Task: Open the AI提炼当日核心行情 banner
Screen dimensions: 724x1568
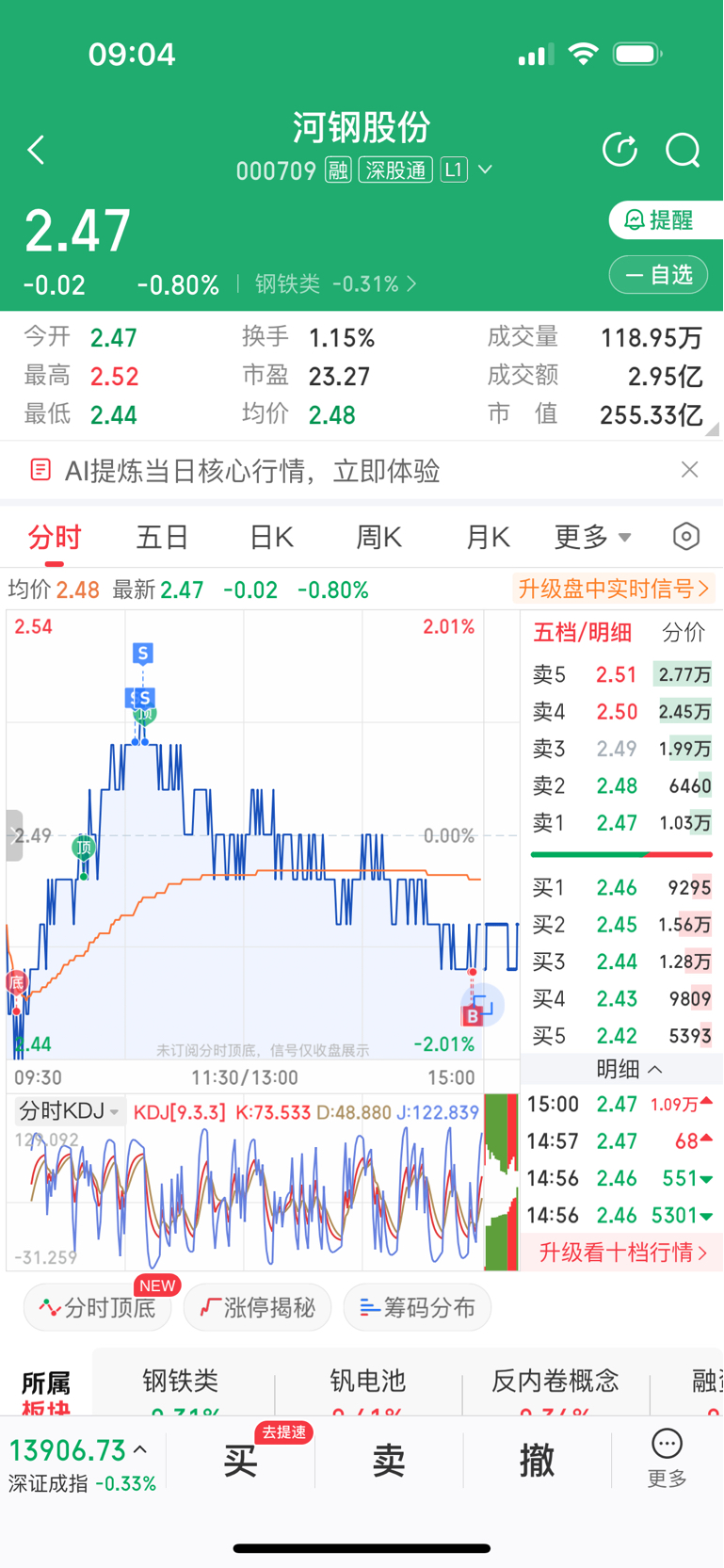Action: click(x=362, y=470)
